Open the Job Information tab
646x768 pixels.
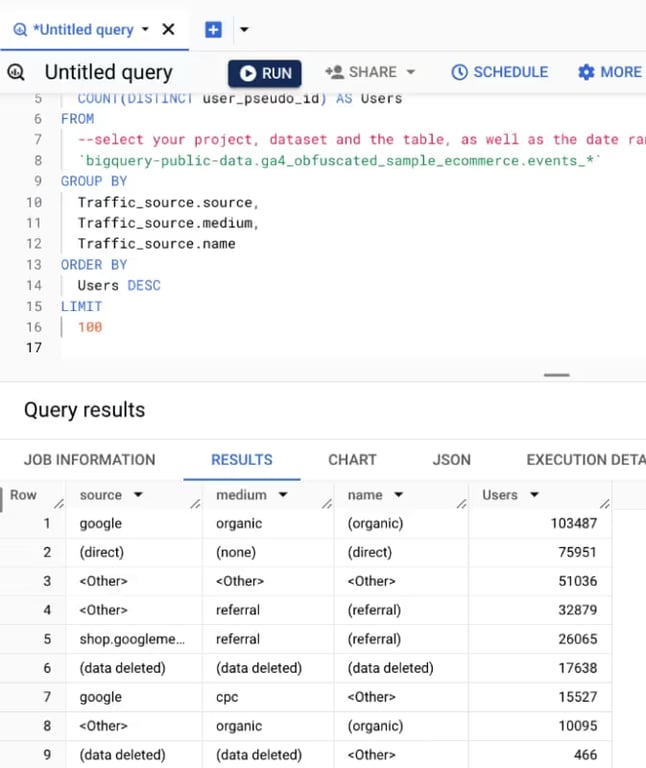point(90,459)
